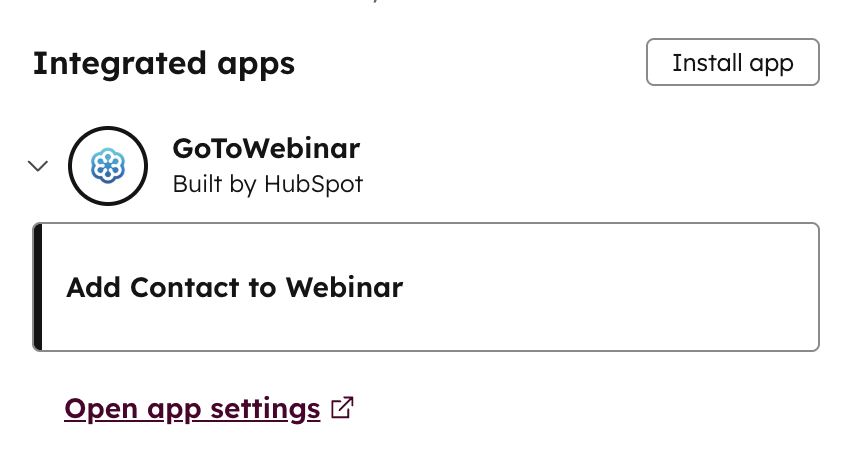Click the black accent bar on the action card
The height and width of the screenshot is (470, 850).
pyautogui.click(x=37, y=288)
